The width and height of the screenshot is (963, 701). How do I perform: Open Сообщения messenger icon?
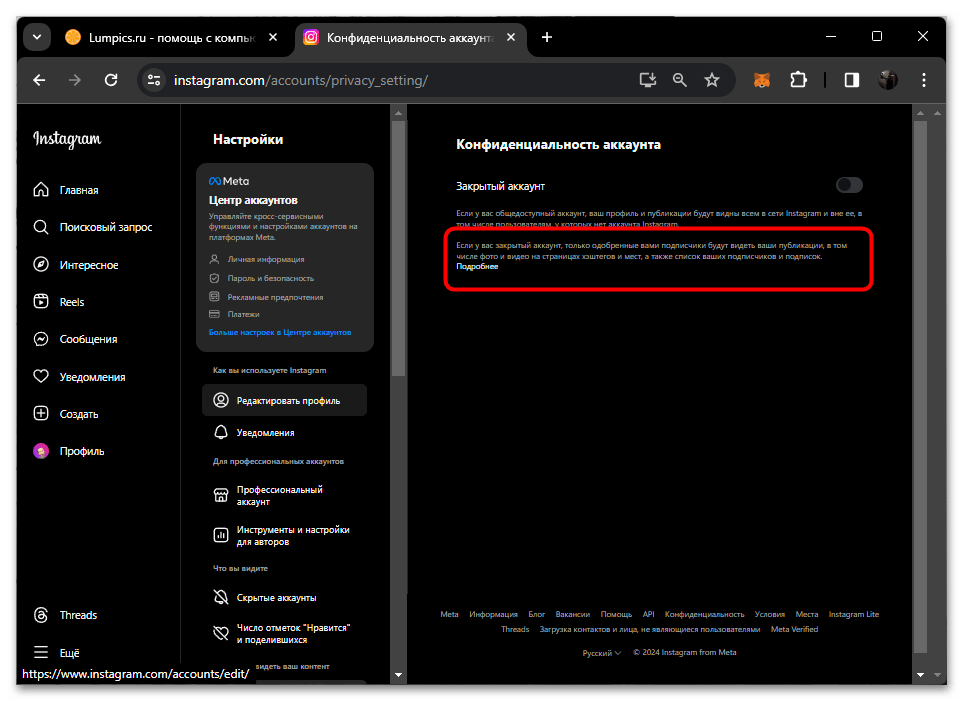click(41, 339)
